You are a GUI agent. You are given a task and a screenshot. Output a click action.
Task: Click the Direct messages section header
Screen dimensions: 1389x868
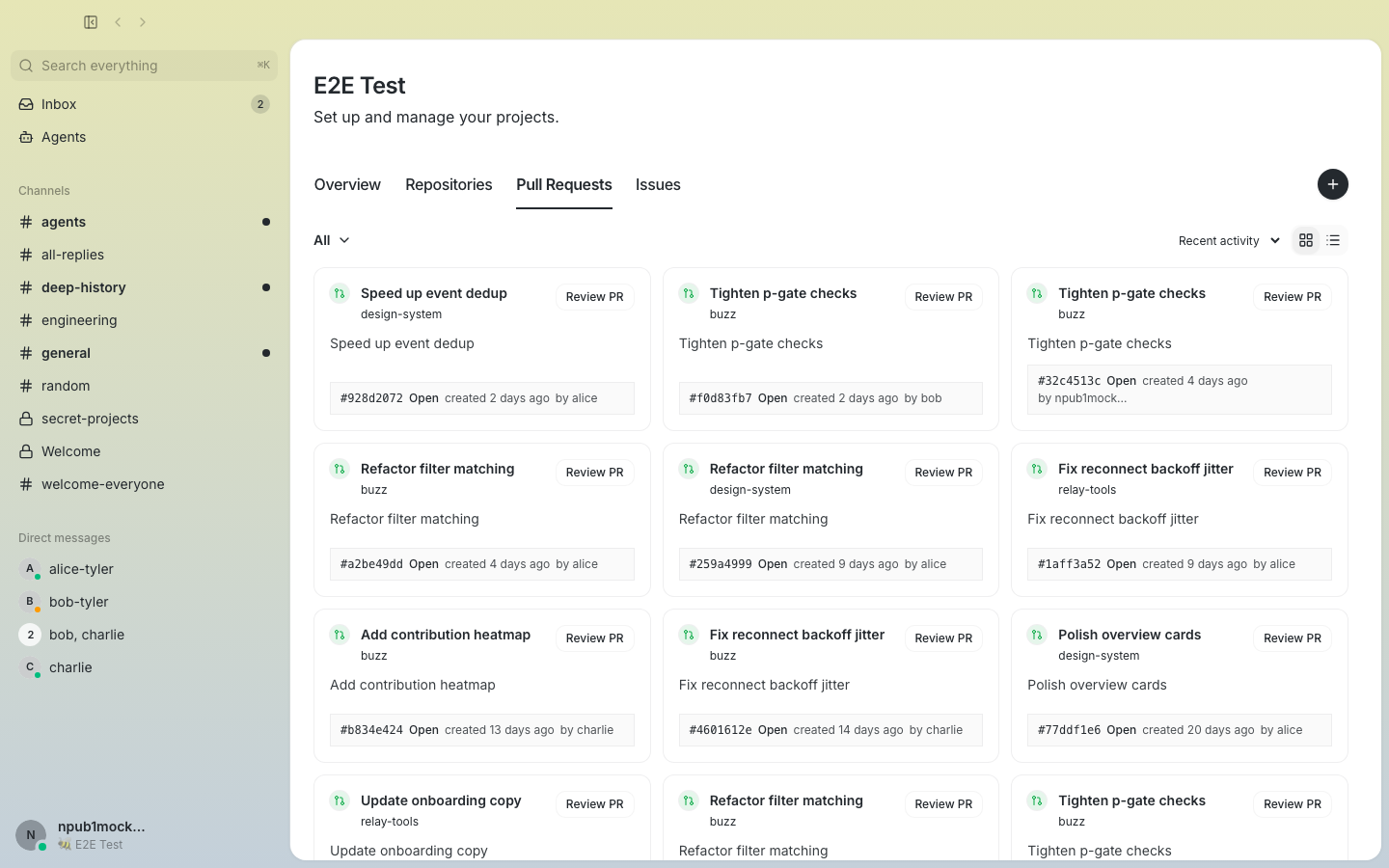click(x=65, y=538)
